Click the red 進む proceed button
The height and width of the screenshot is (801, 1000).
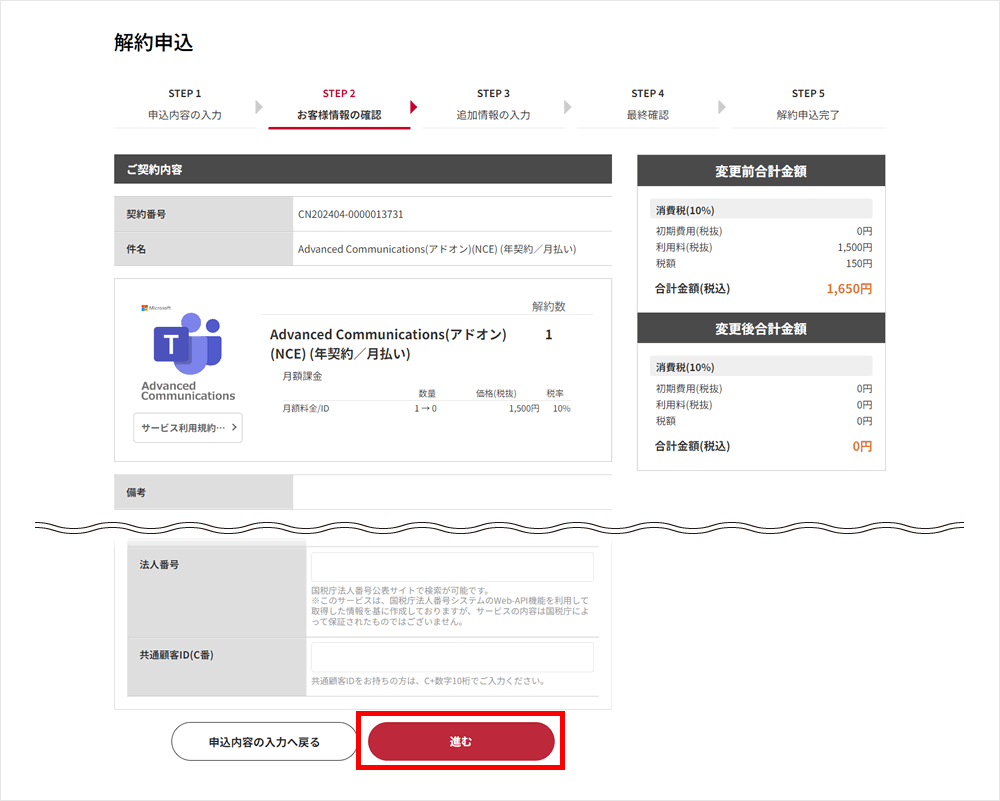[461, 741]
